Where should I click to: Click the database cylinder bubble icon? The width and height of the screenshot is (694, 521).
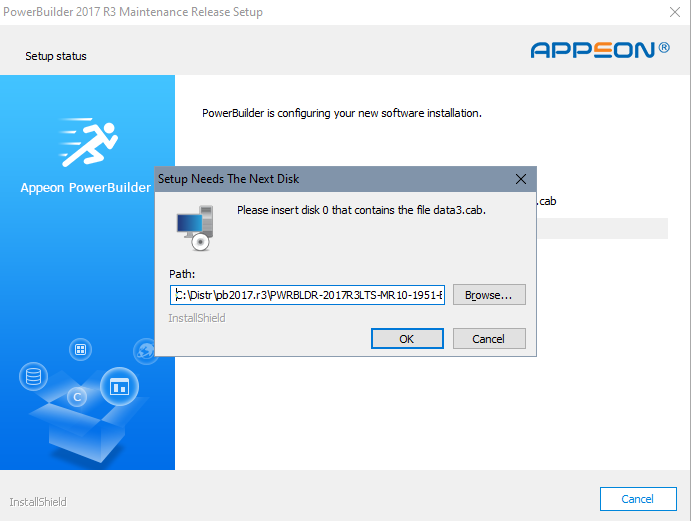(35, 377)
